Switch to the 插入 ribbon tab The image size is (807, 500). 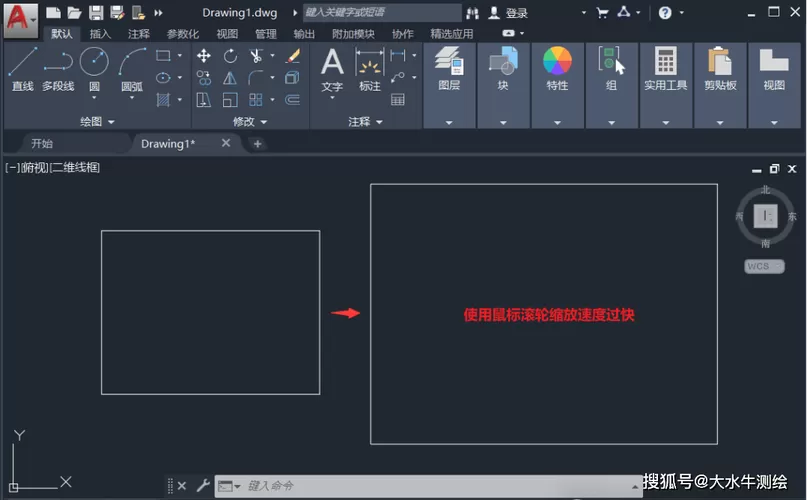(100, 34)
